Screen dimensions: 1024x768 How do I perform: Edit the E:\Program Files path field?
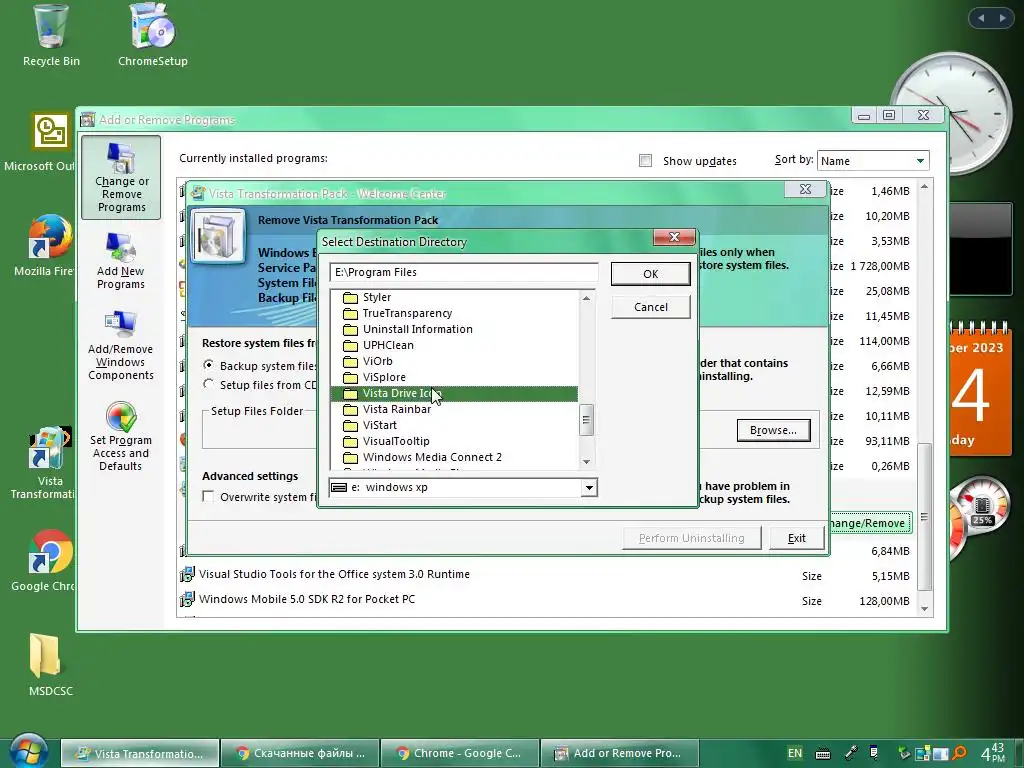[x=463, y=272]
